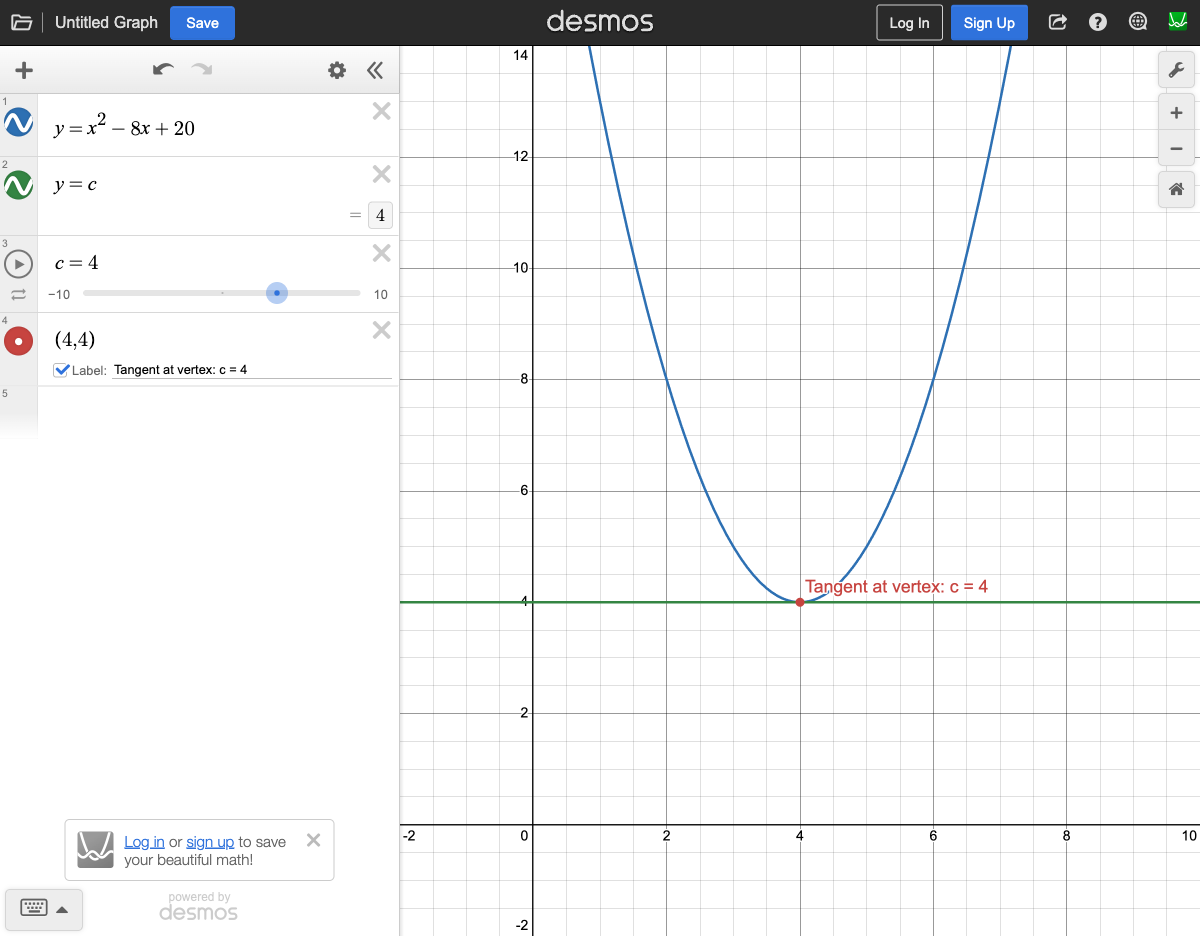The image size is (1200, 936).
Task: Zoom out on the graph
Action: coord(1176,149)
